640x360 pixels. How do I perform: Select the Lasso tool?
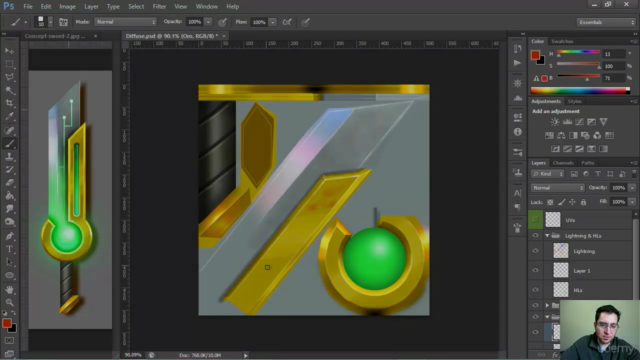[x=9, y=77]
